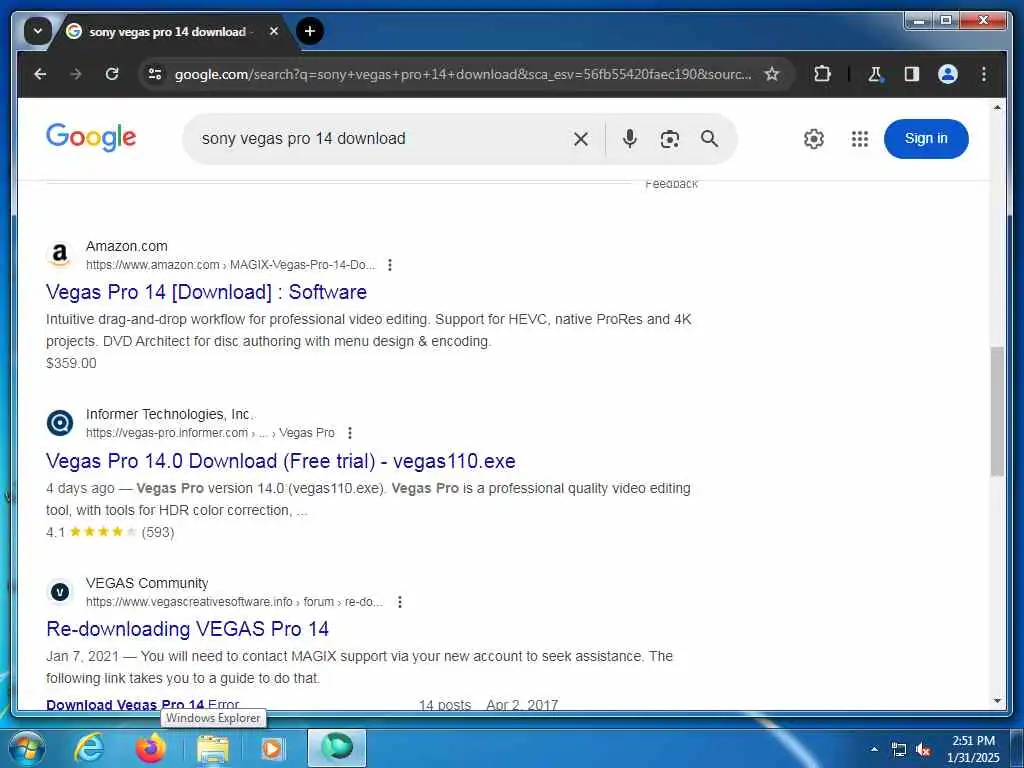
Task: Search by image with camera lens icon
Action: click(669, 138)
